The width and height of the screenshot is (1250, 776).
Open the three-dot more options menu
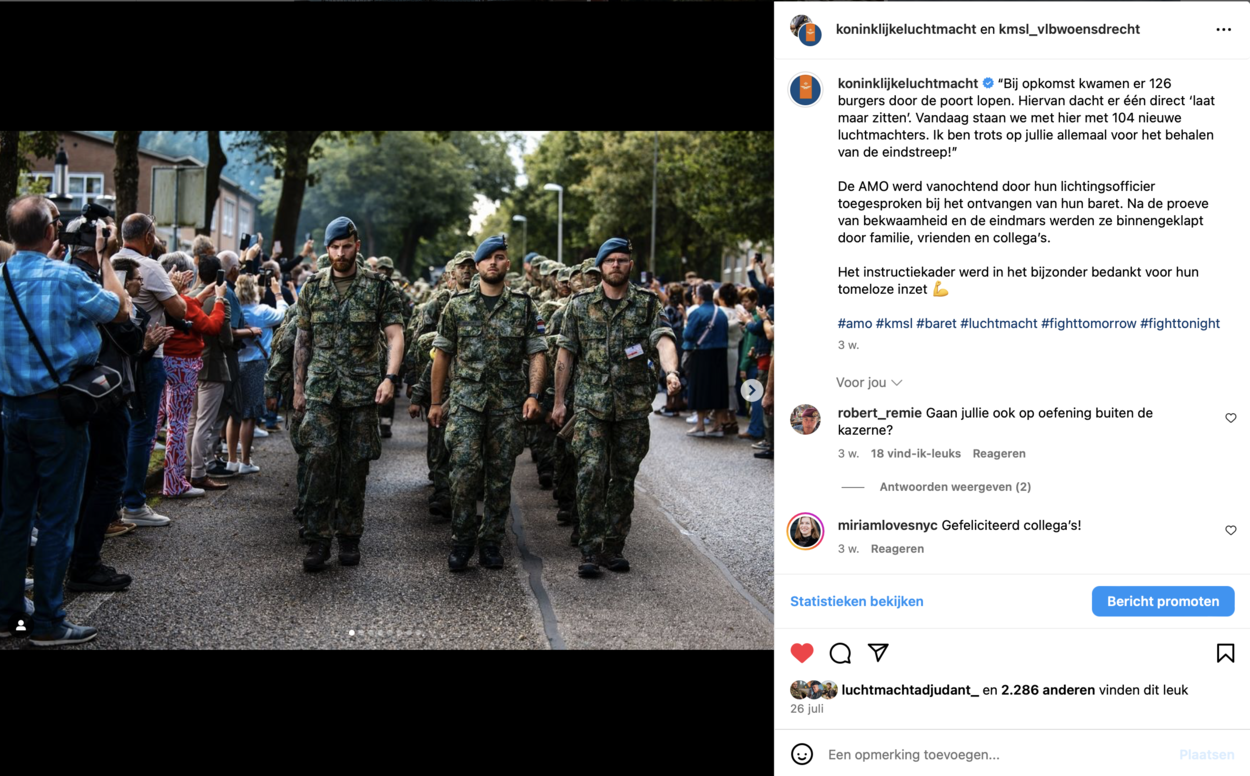(1223, 30)
